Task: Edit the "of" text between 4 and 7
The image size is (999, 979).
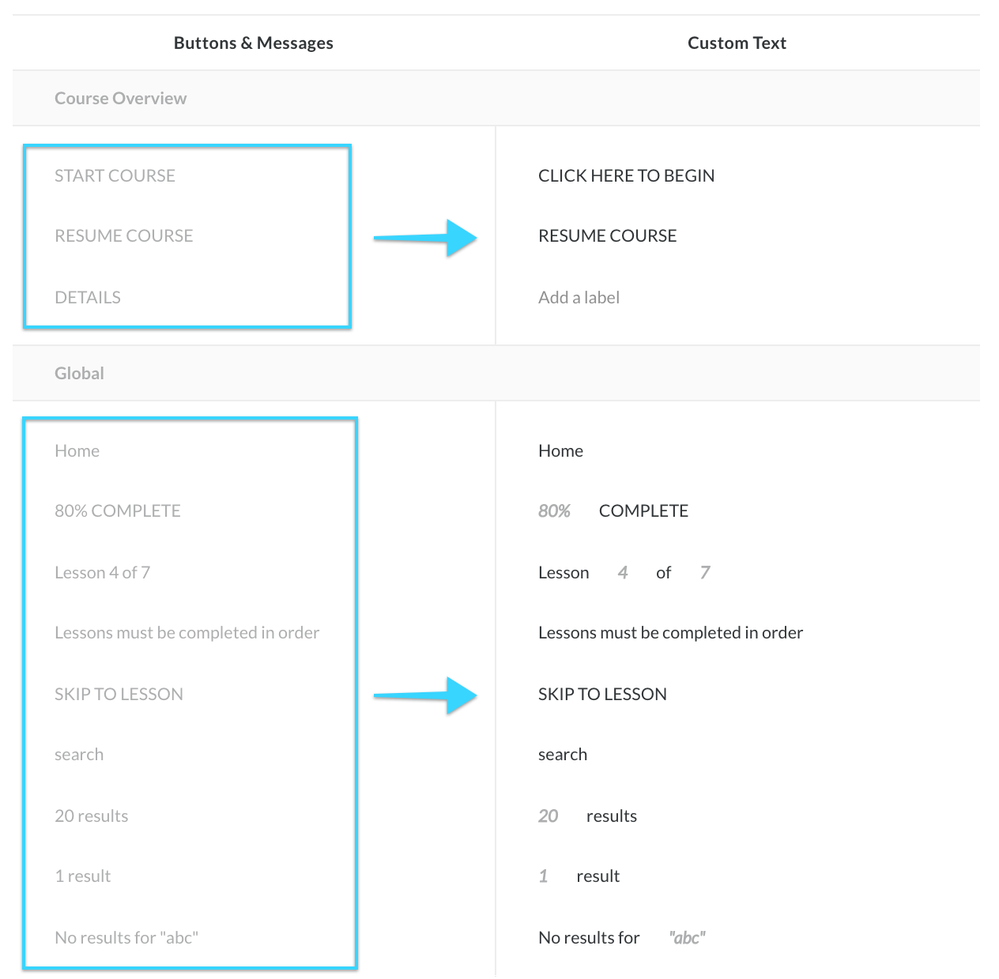Action: (663, 573)
